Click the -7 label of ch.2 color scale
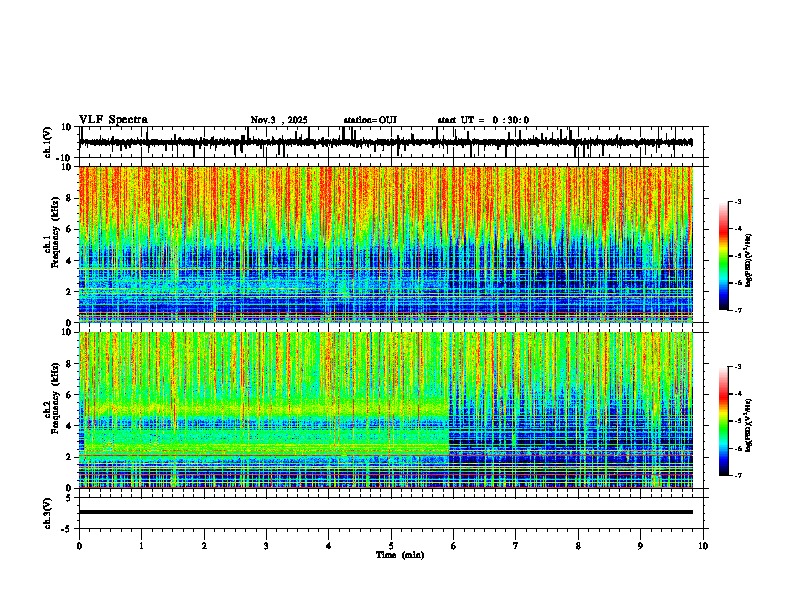The image size is (792, 612). [x=737, y=475]
